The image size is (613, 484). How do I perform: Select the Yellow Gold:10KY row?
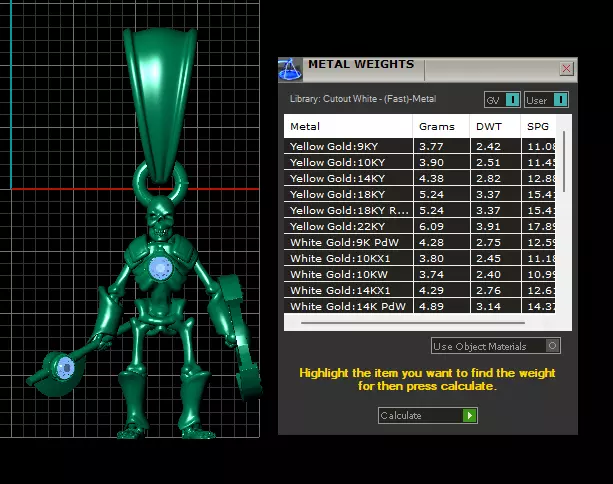(419, 162)
